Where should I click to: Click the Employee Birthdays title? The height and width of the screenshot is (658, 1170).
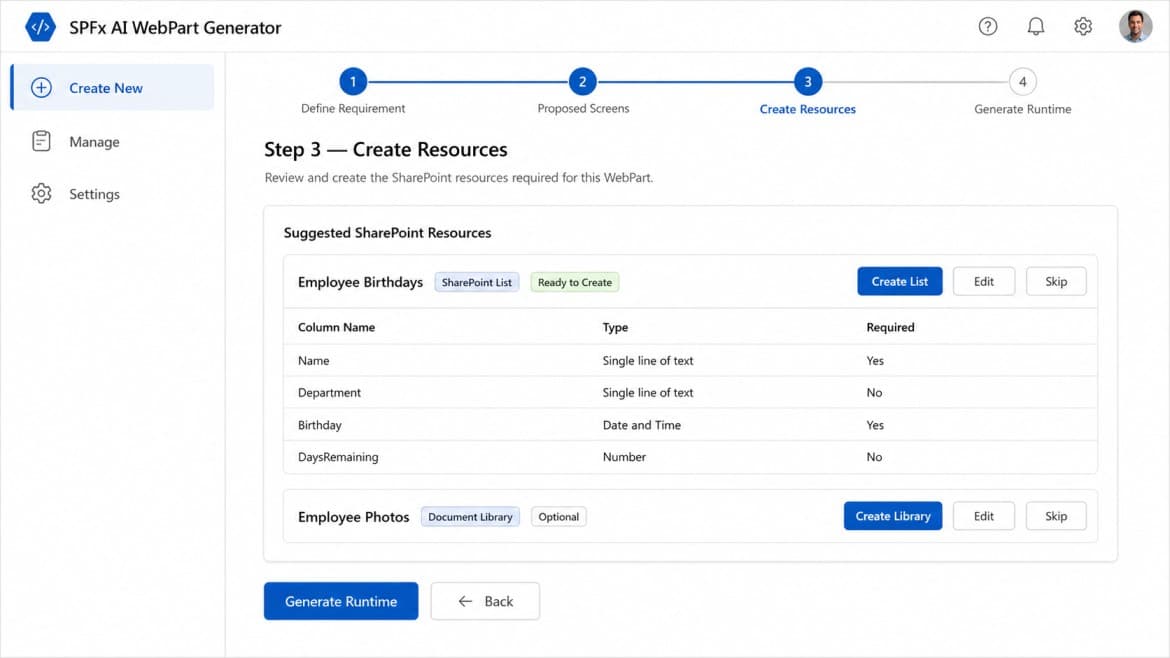coord(360,282)
